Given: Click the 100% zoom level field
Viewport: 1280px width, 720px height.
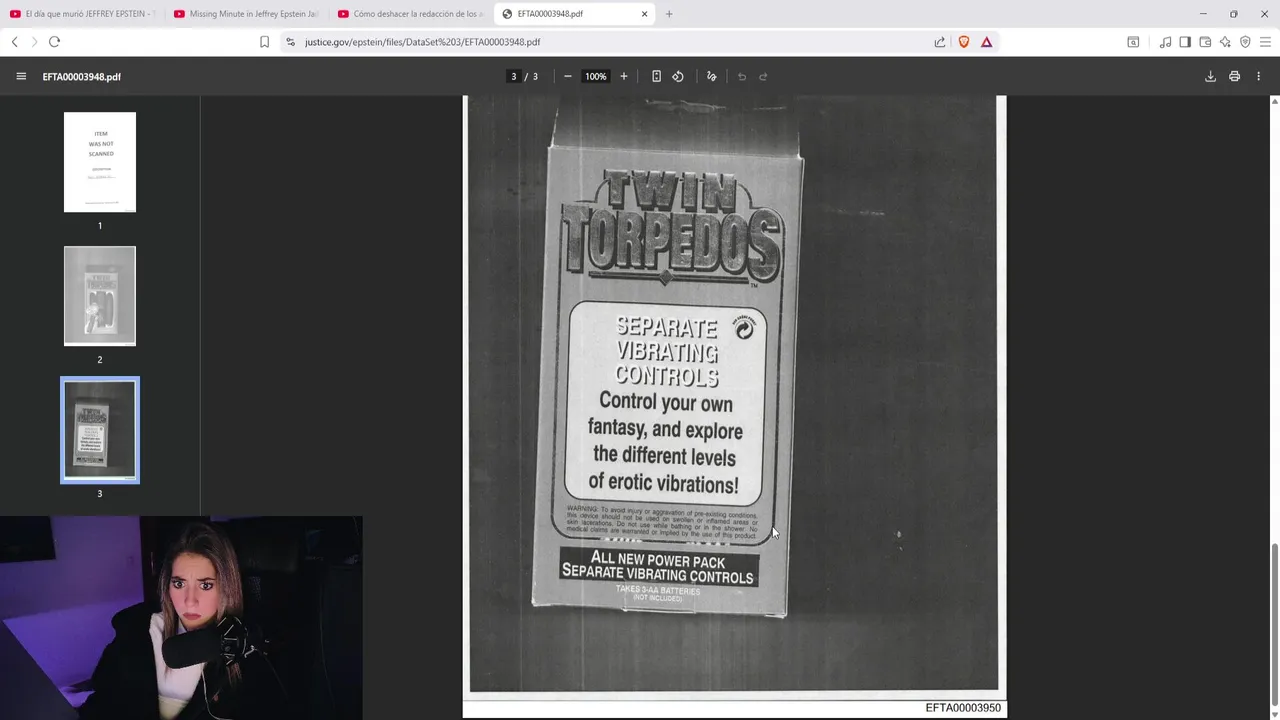Looking at the screenshot, I should tap(596, 76).
